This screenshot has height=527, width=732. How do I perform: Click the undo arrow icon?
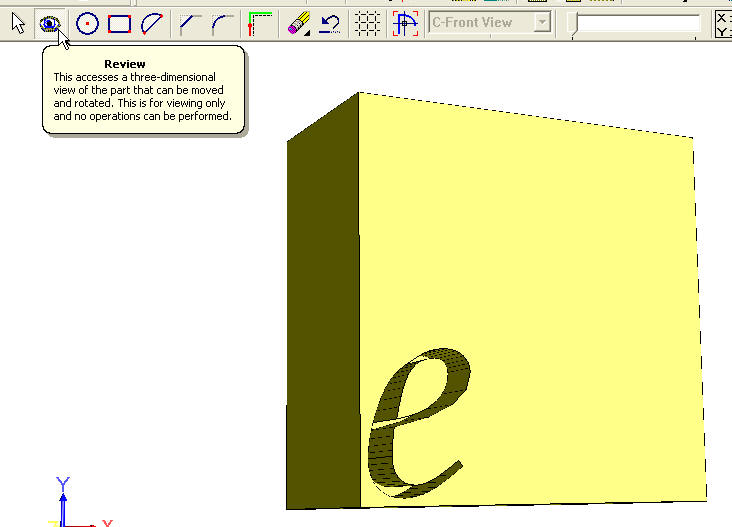coord(330,24)
